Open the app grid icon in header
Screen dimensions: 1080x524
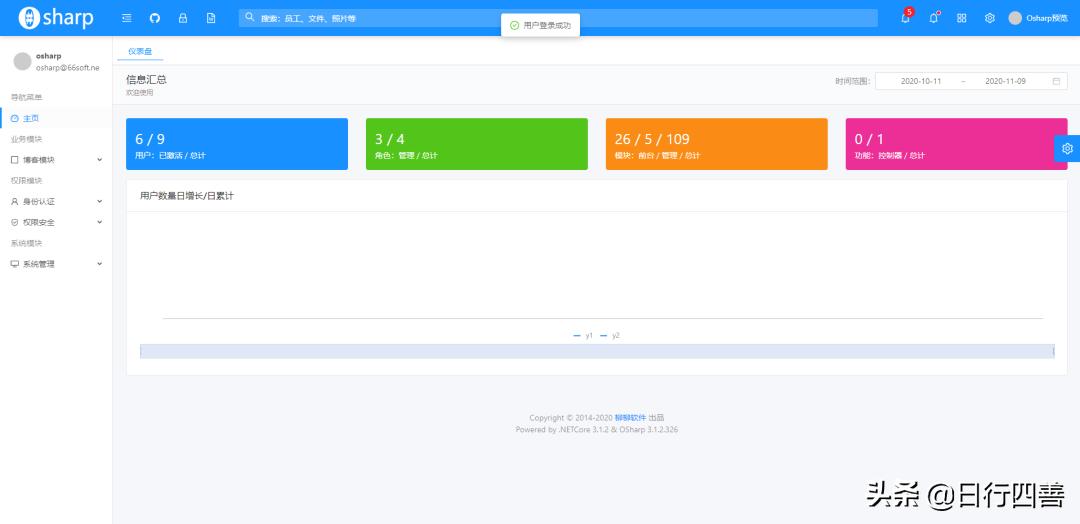[x=962, y=19]
